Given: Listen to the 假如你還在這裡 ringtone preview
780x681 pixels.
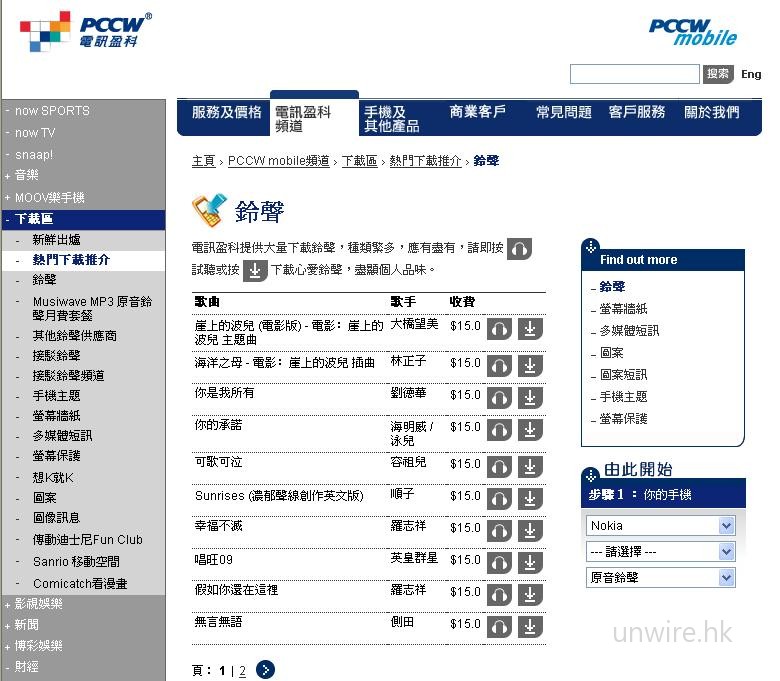Looking at the screenshot, I should 499,595.
